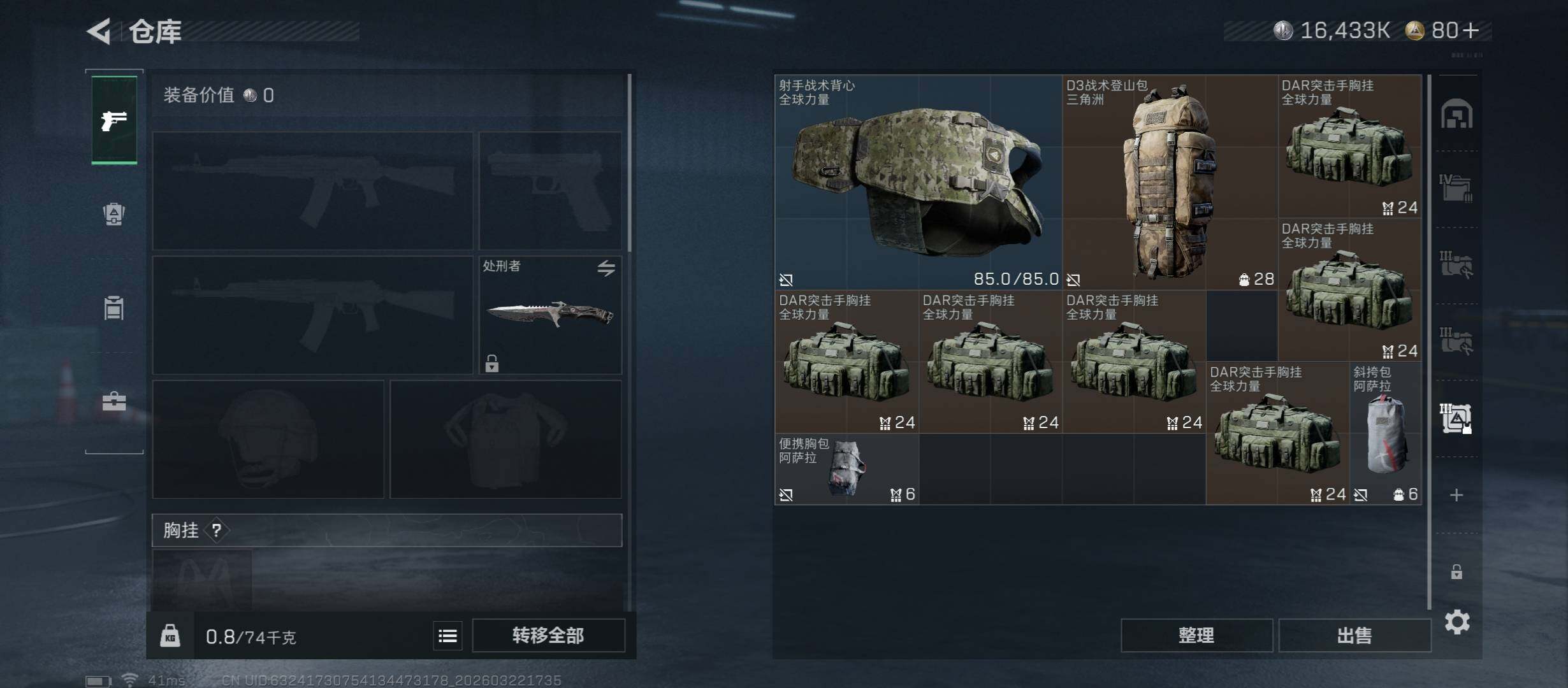Open the briefcase safe-box tab in sidebar

(x=114, y=401)
